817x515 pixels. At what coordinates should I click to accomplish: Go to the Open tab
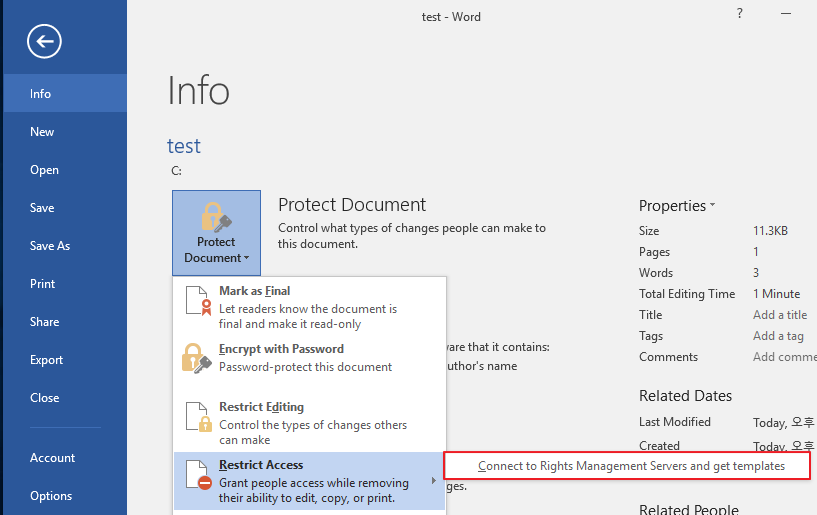(65, 169)
